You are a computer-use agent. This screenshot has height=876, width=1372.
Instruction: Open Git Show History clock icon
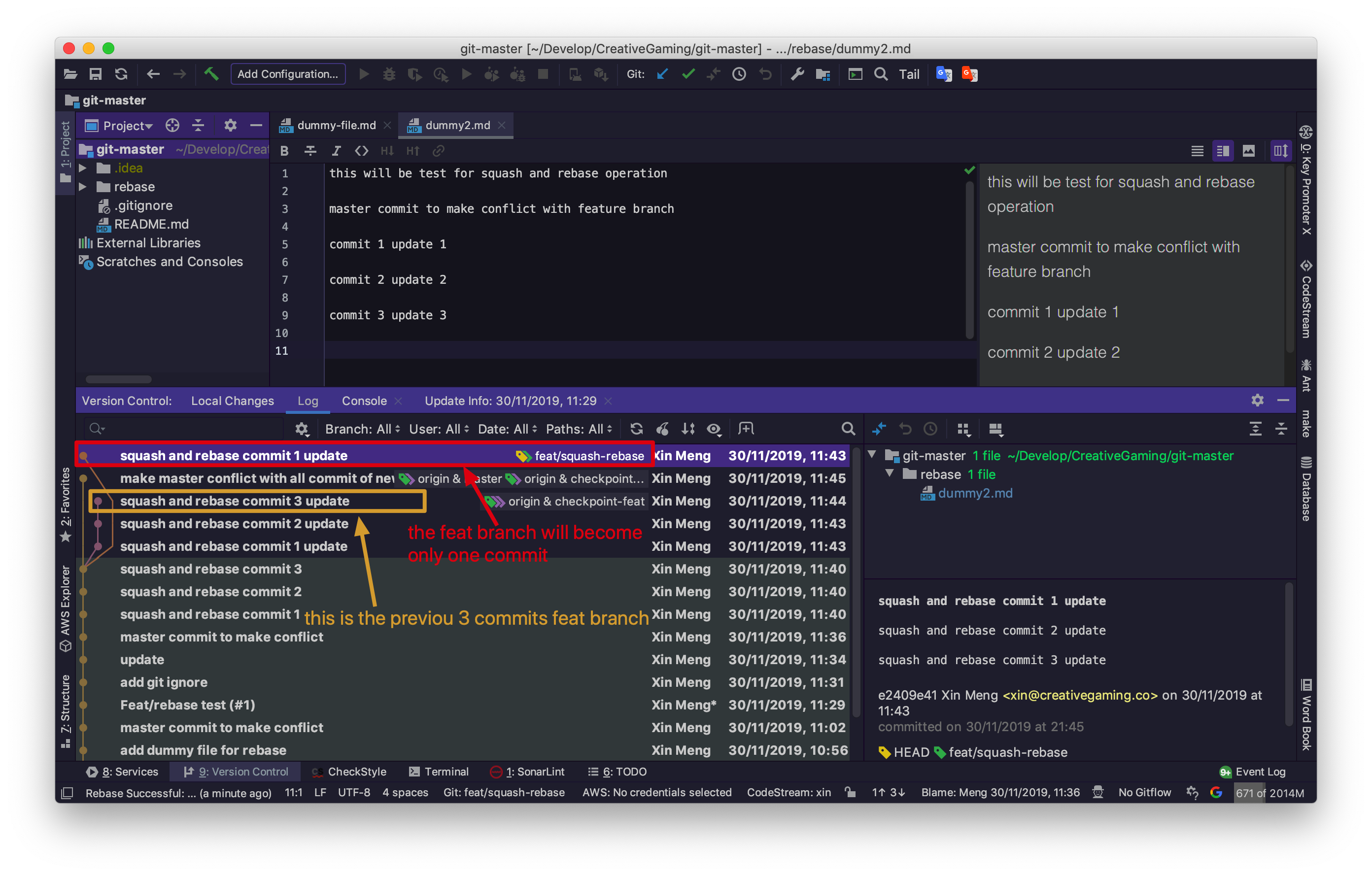pos(739,74)
